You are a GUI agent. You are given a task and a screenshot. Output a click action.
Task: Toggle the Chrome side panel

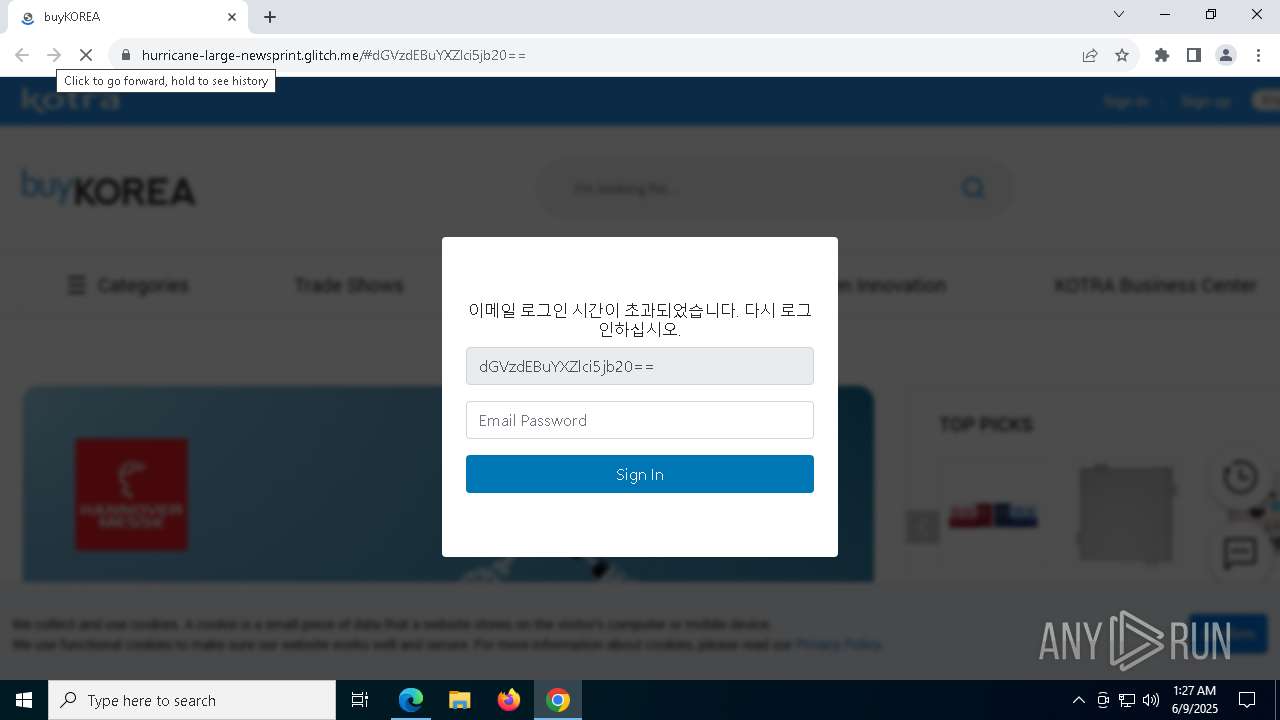1194,55
